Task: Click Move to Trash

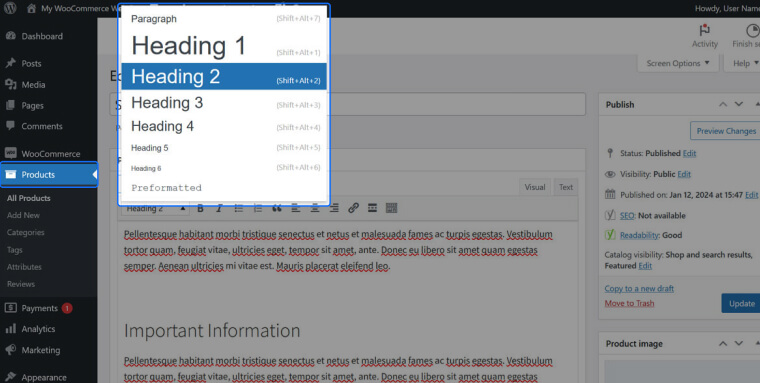Action: pos(629,303)
